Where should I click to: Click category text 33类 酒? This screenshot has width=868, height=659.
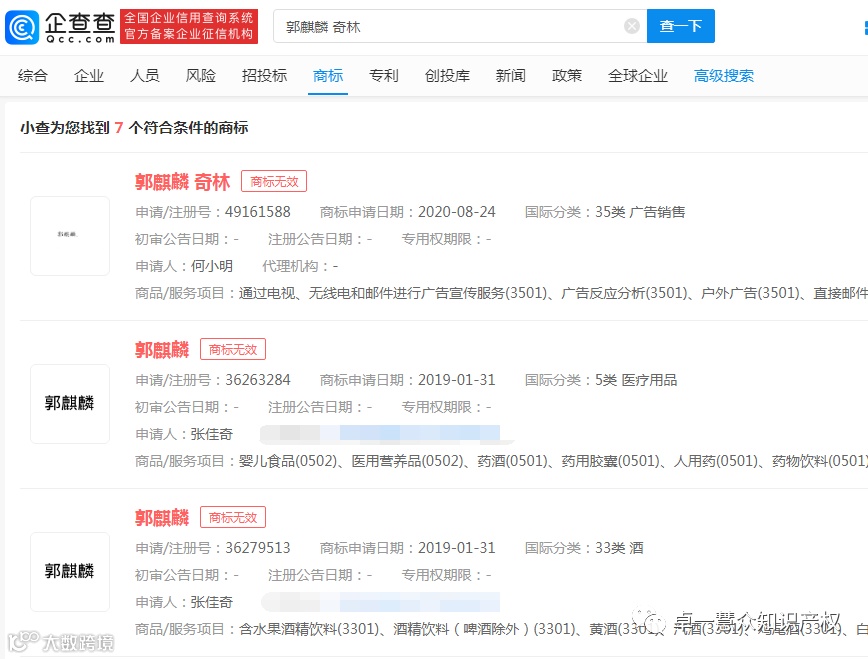click(x=619, y=548)
